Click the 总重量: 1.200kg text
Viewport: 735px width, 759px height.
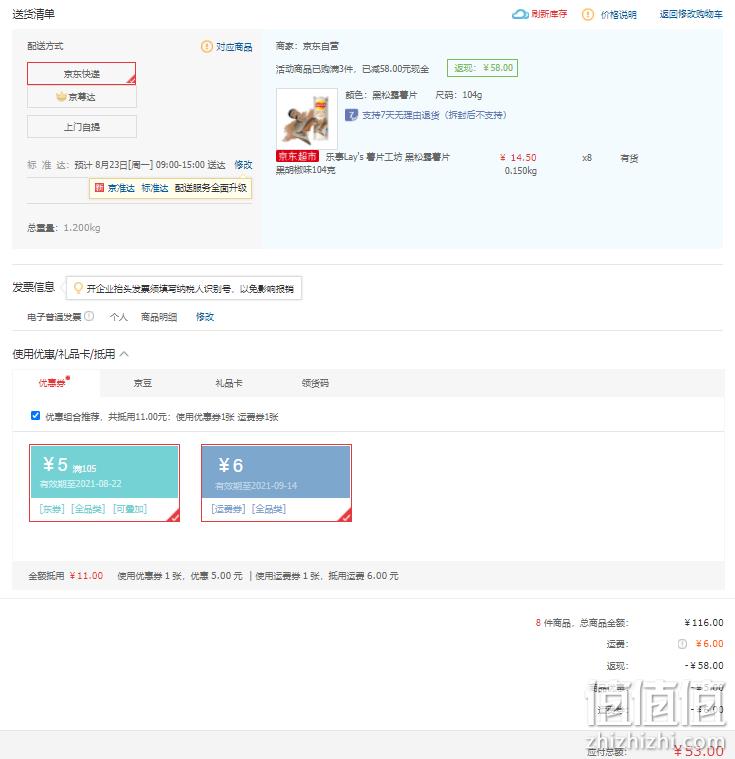(64, 228)
